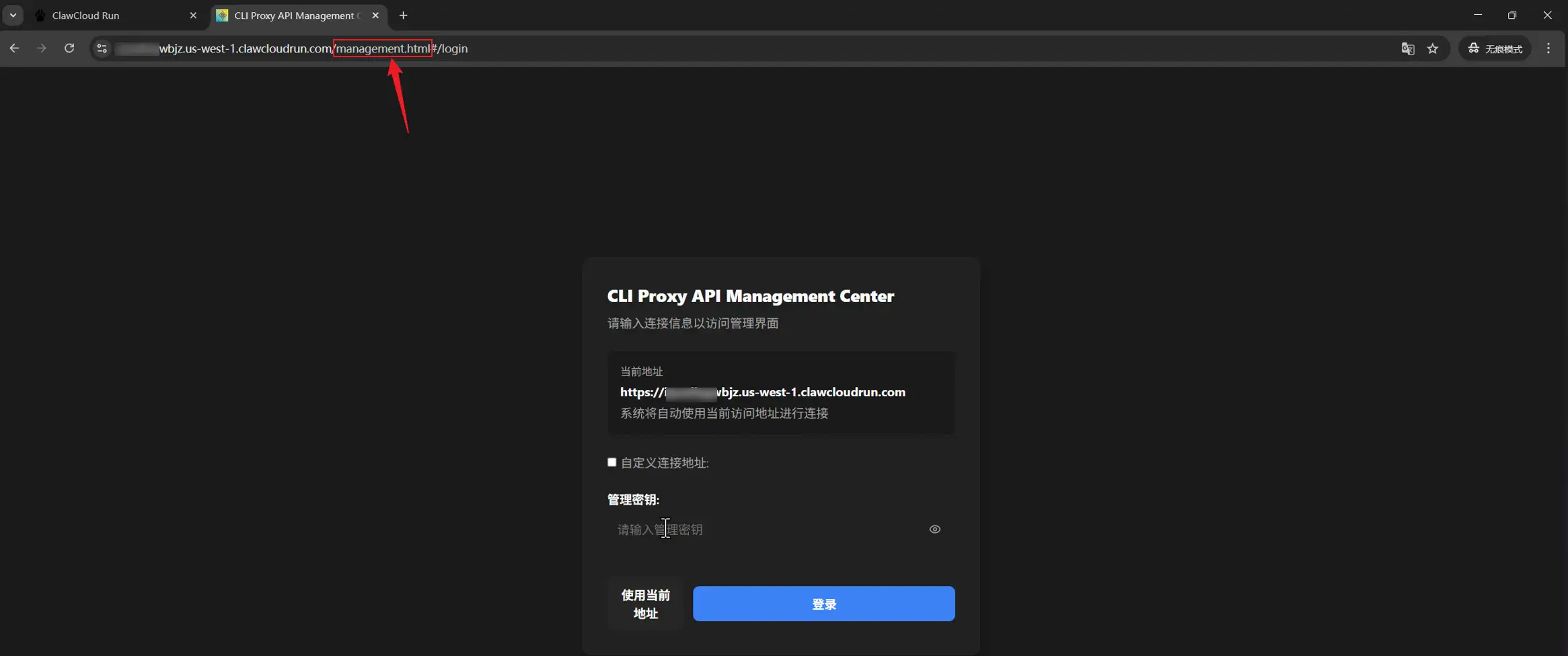1568x656 pixels.
Task: Click the forward navigation arrow
Action: (42, 48)
